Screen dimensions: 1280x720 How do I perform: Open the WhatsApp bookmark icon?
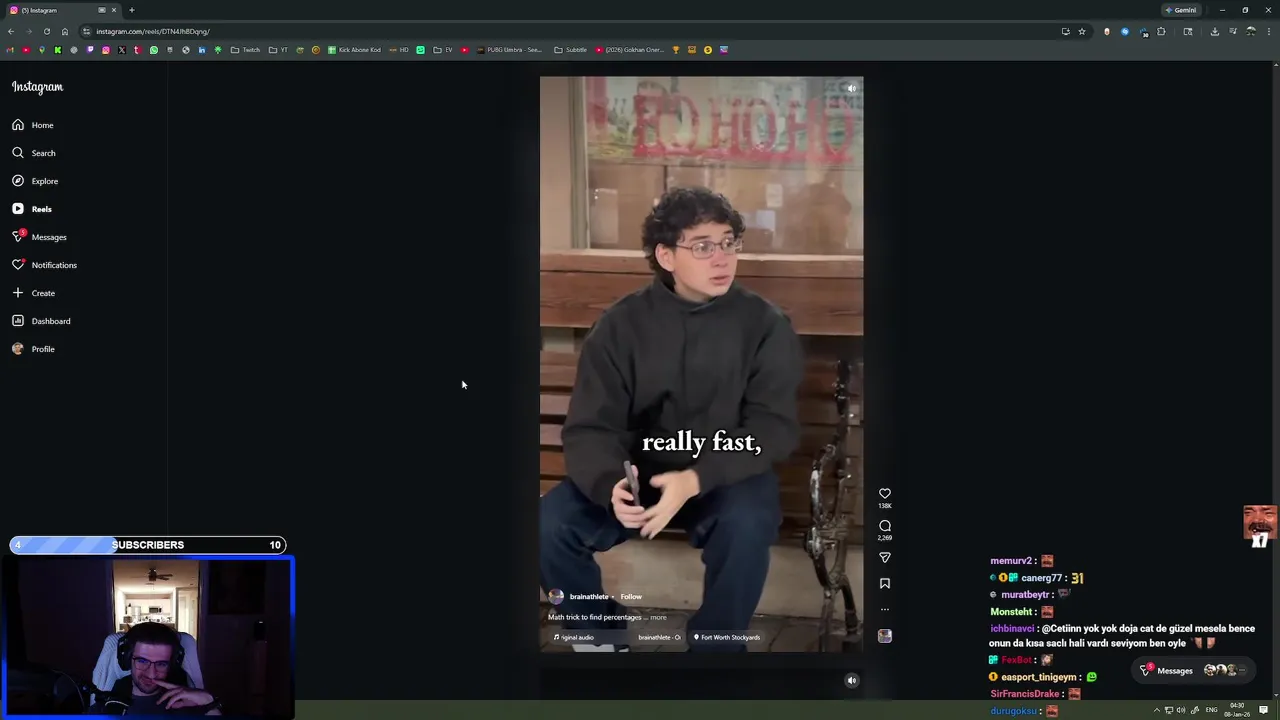[x=154, y=50]
